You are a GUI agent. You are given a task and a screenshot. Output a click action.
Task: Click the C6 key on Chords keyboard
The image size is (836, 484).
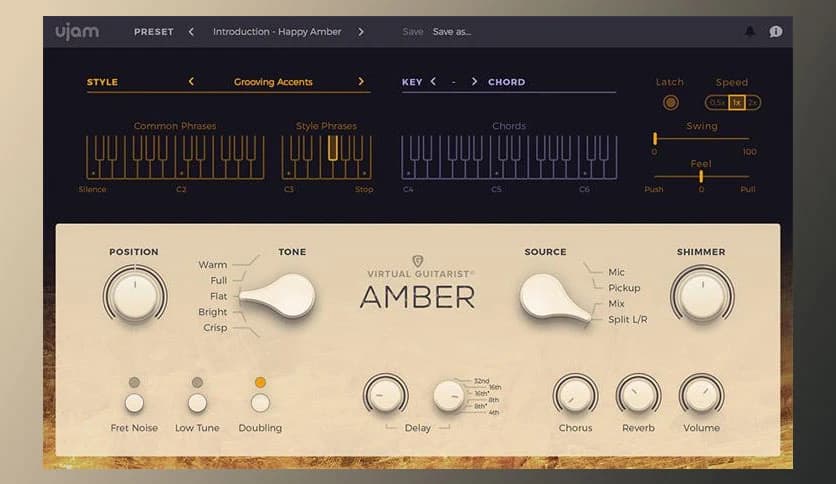click(x=584, y=172)
